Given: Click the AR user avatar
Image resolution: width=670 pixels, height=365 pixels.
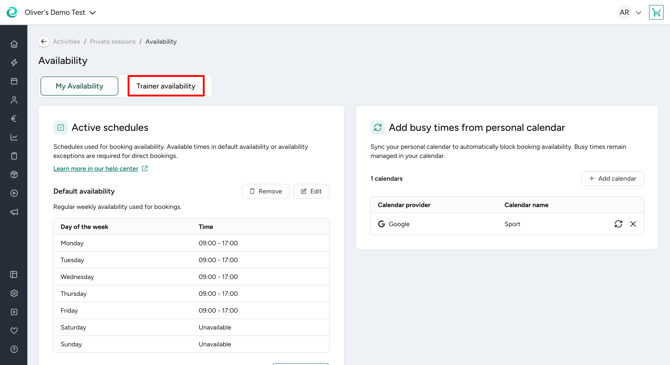Looking at the screenshot, I should point(624,12).
